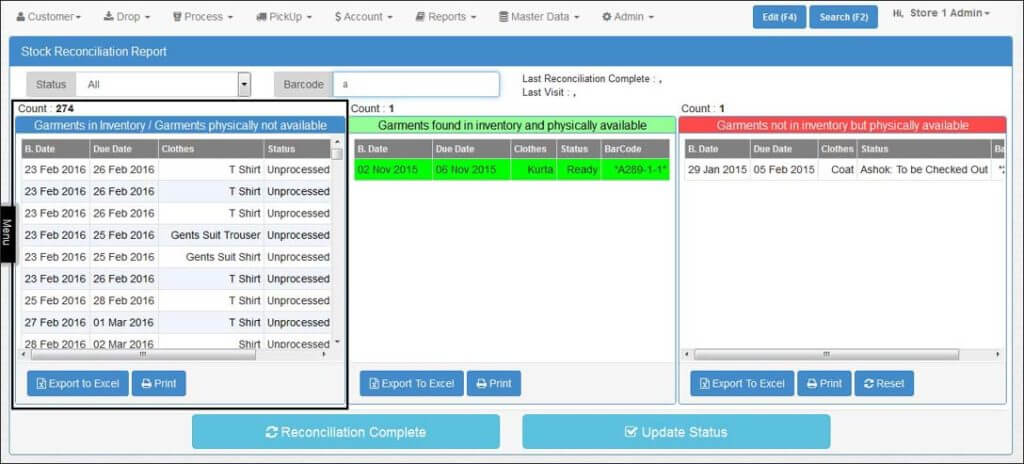1024x464 pixels.
Task: Click the Search (F2) button
Action: point(843,17)
